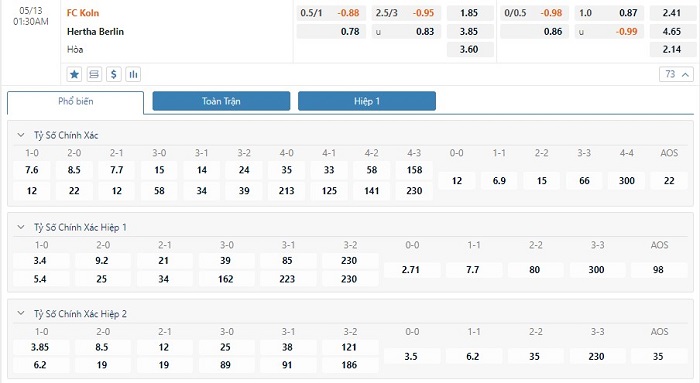700x383 pixels.
Task: Pick second-half AOS odds 35
Action: point(658,357)
